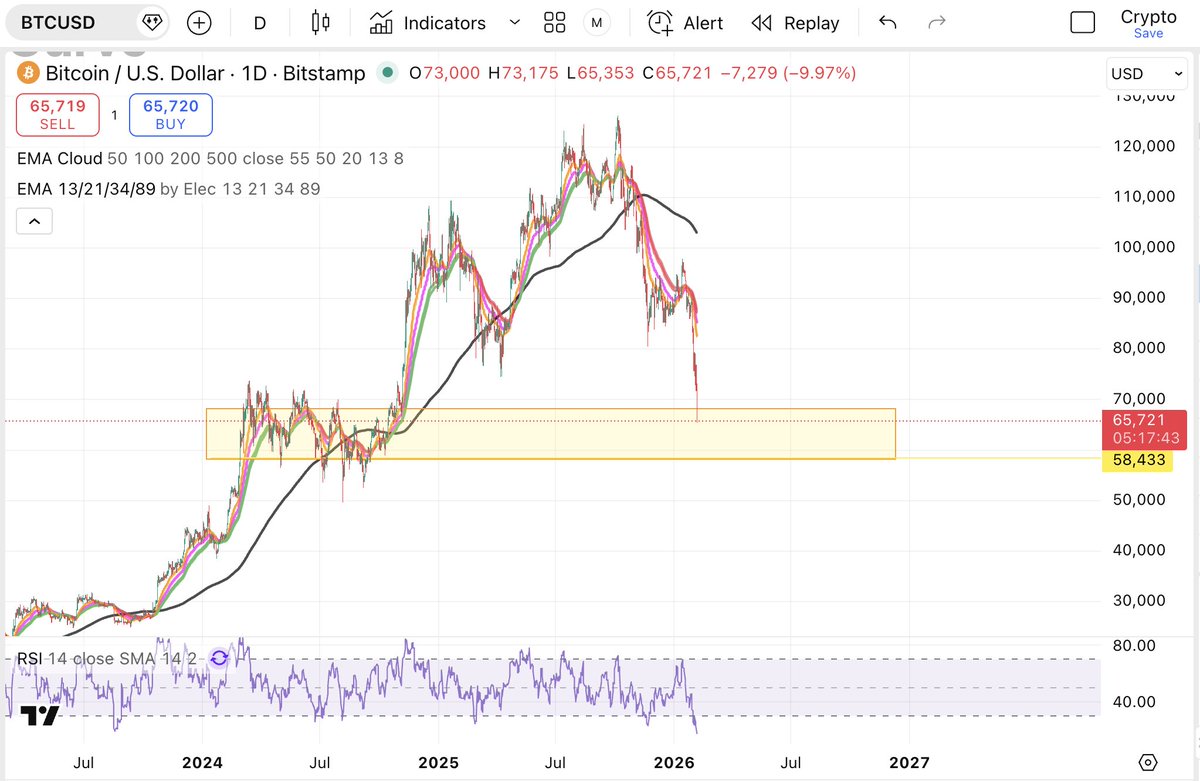This screenshot has height=781, width=1200.
Task: Open the USD currency dropdown
Action: click(x=1146, y=74)
